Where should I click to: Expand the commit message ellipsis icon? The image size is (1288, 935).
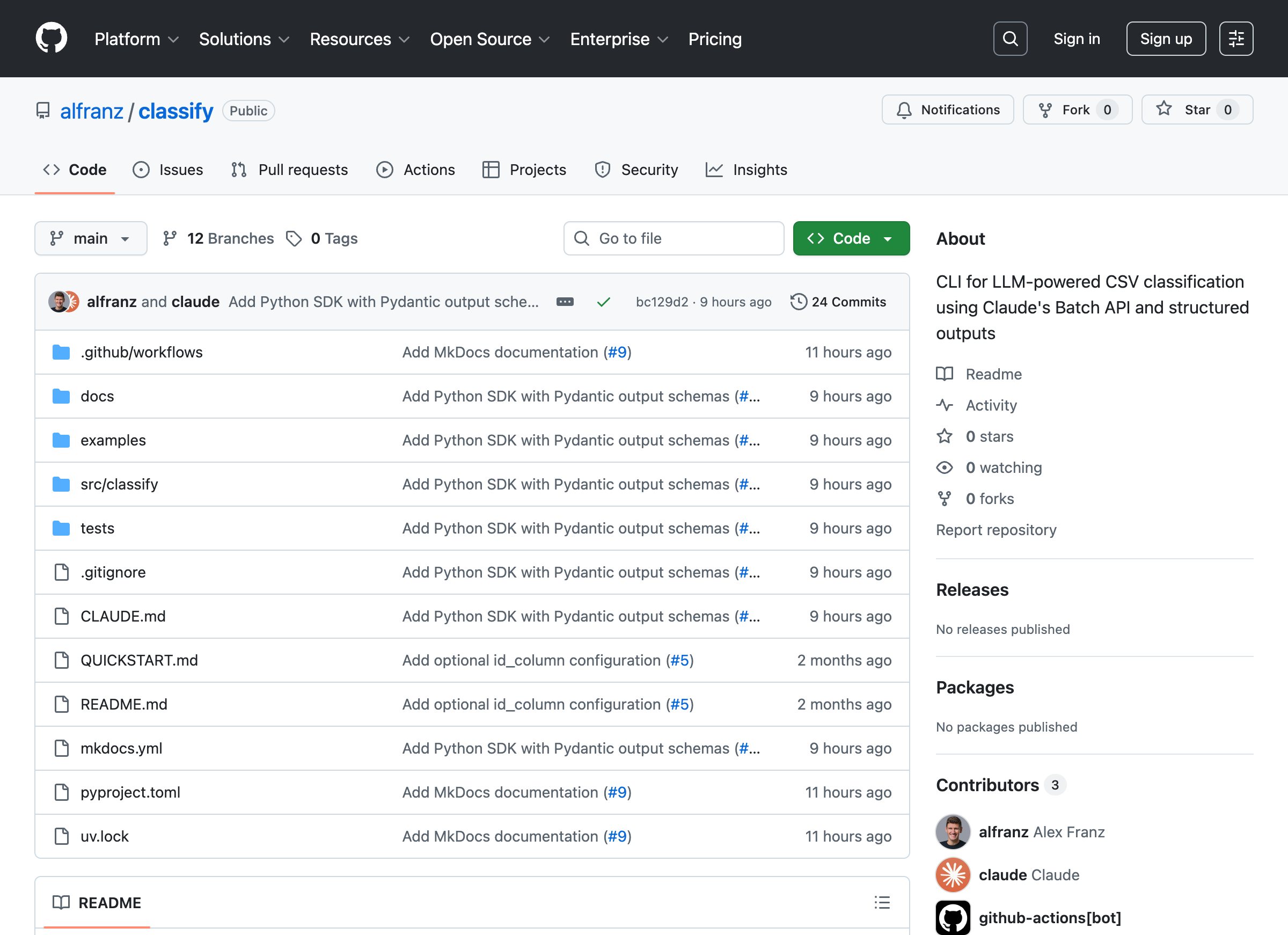pos(565,302)
